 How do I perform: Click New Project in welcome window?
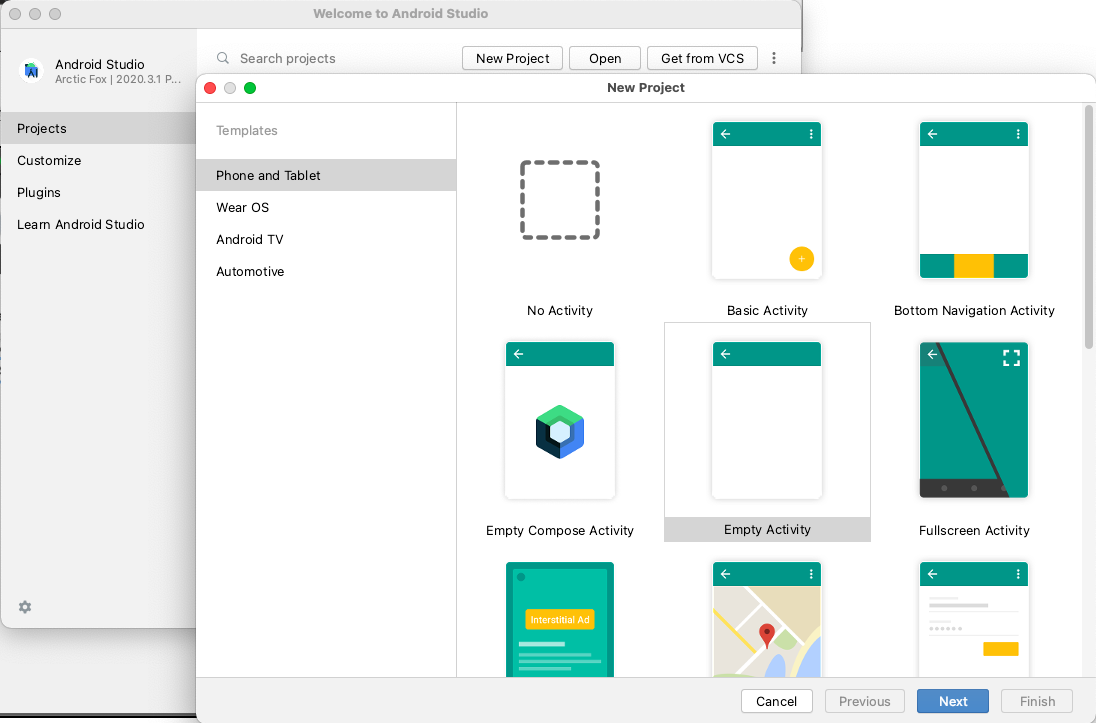coord(512,58)
